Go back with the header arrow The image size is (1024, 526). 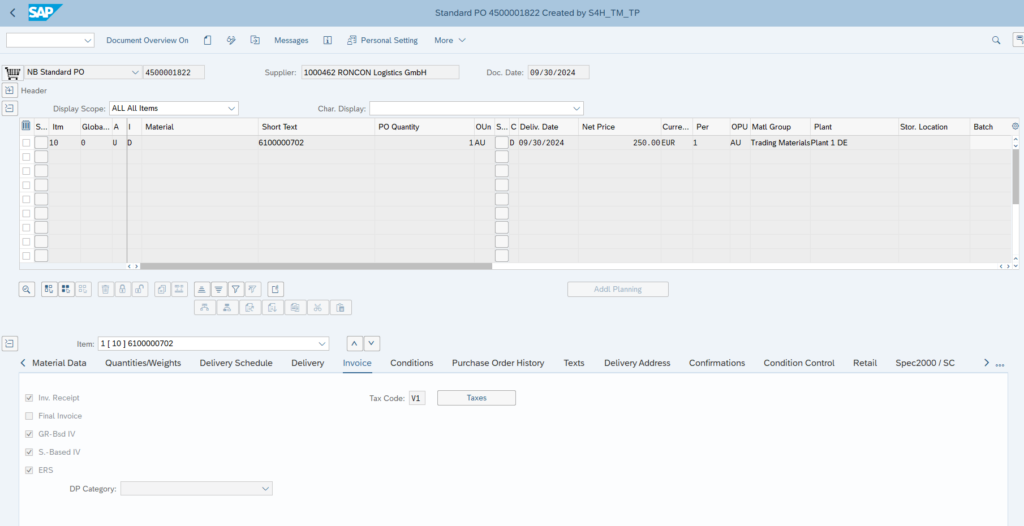12,12
